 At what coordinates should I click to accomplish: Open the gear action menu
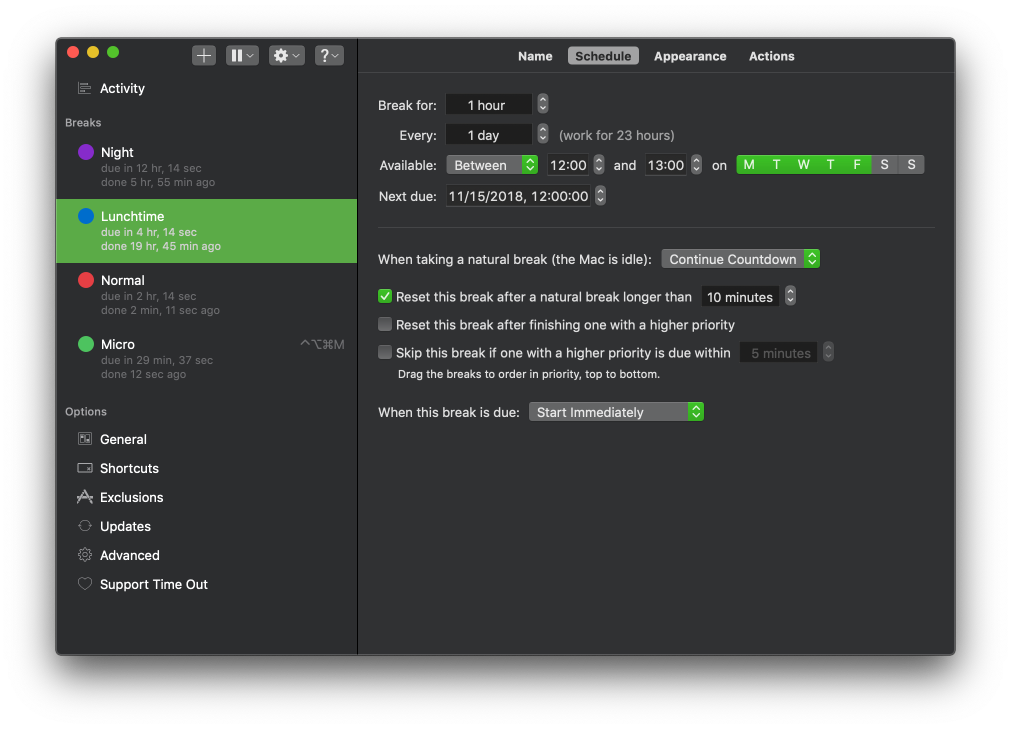click(286, 55)
